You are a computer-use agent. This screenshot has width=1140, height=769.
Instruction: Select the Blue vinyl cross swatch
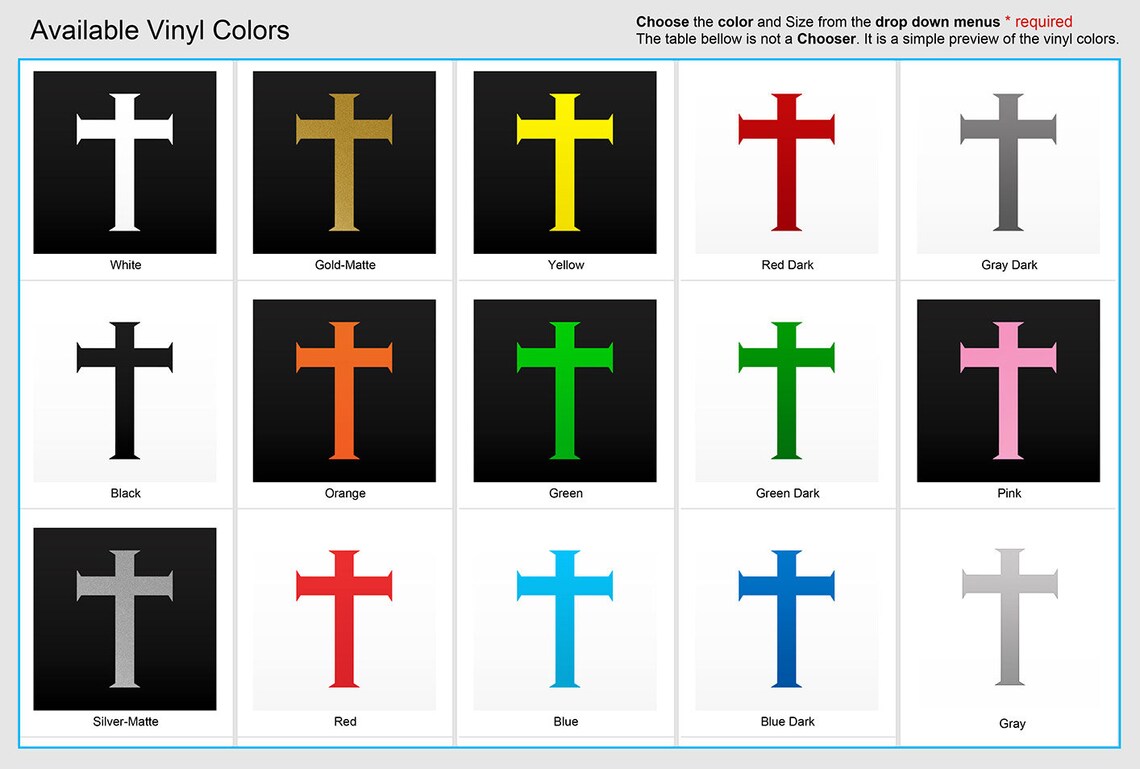point(566,618)
